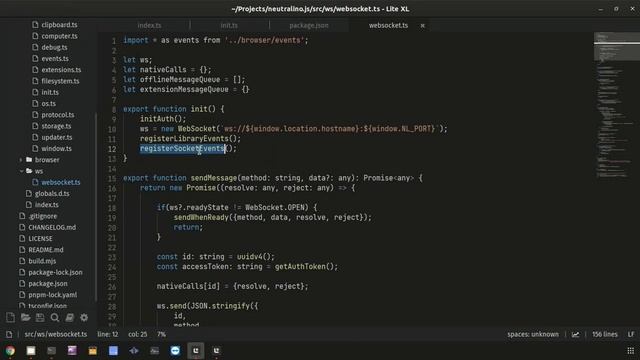Click '156 lines' in the status bar
This screenshot has height=360, width=640.
click(x=604, y=334)
